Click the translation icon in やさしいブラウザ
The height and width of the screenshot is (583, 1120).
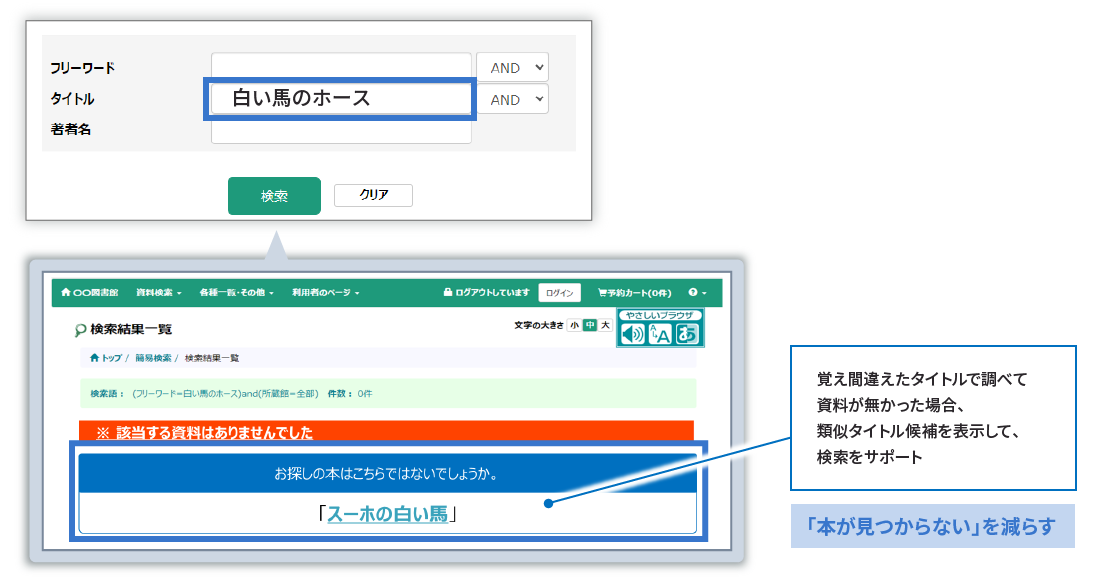point(659,333)
